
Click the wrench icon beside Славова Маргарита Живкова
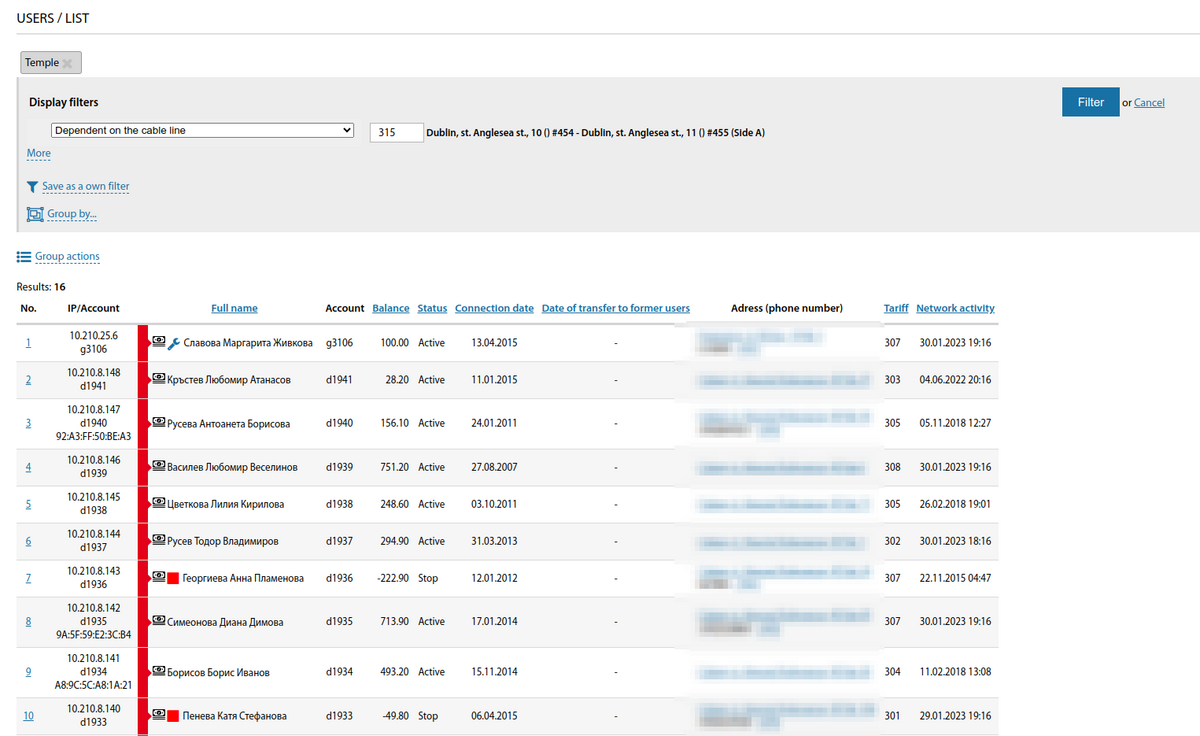pos(174,343)
